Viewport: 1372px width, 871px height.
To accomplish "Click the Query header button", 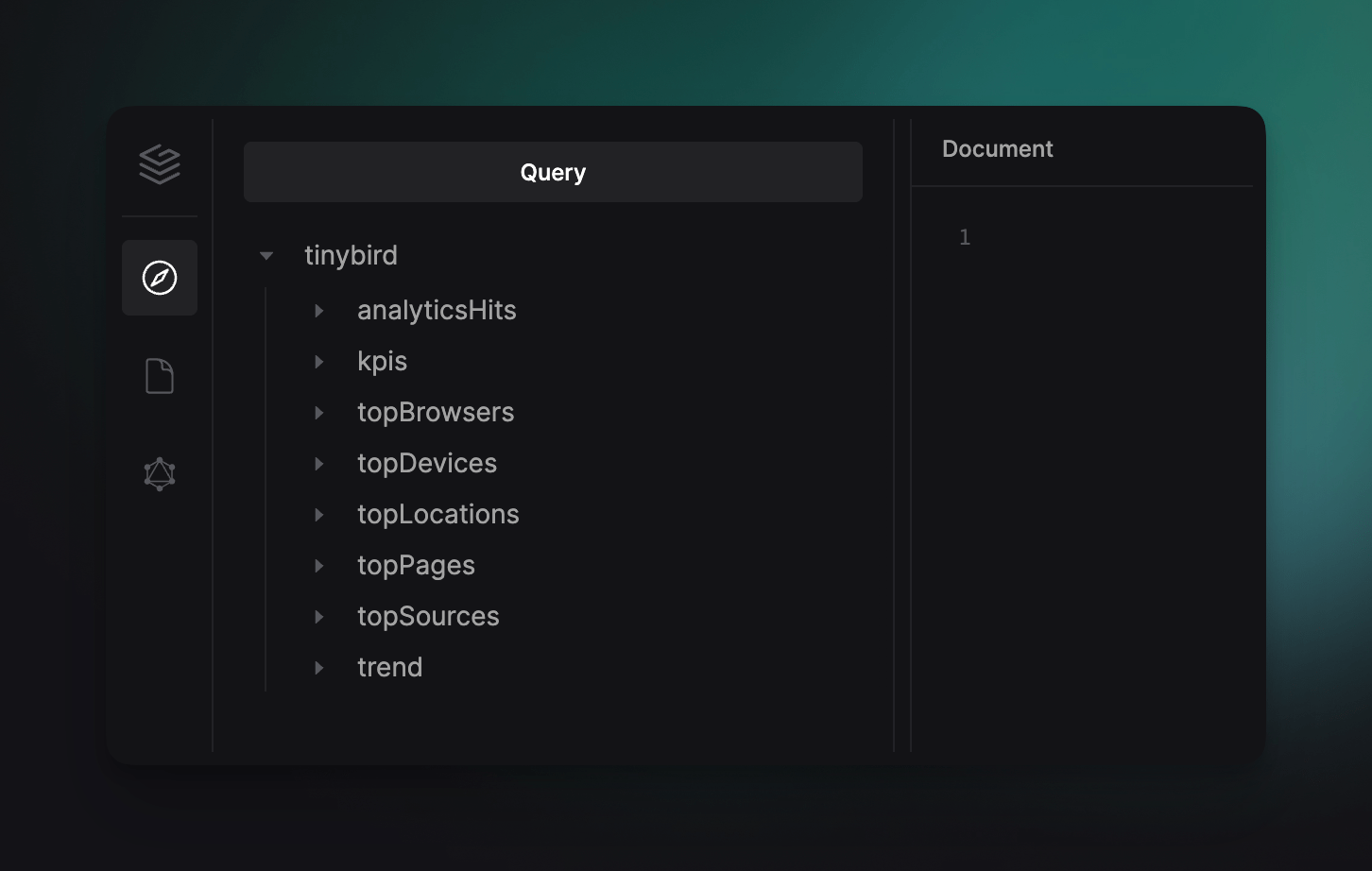I will tap(553, 172).
